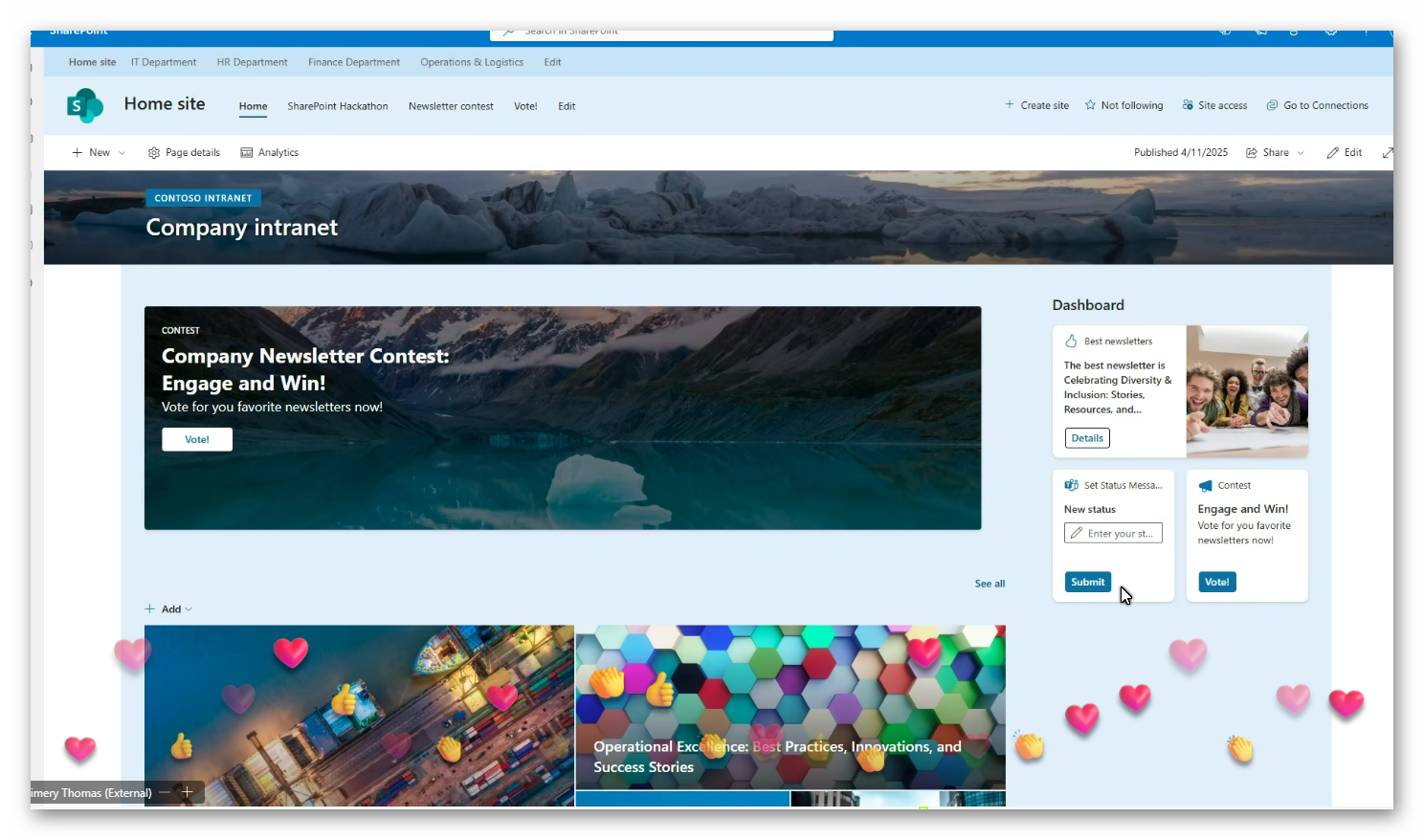Click the SharePoint search box
1424x840 pixels.
(661, 33)
